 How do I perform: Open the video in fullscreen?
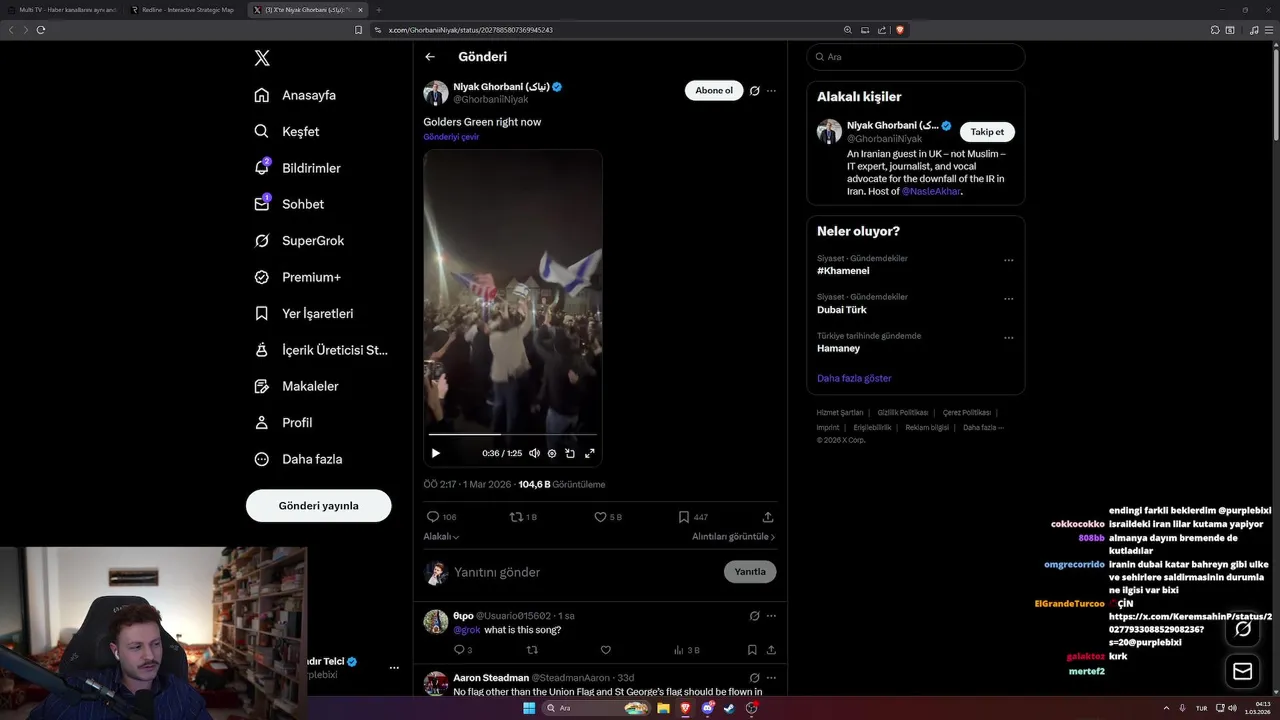click(590, 453)
